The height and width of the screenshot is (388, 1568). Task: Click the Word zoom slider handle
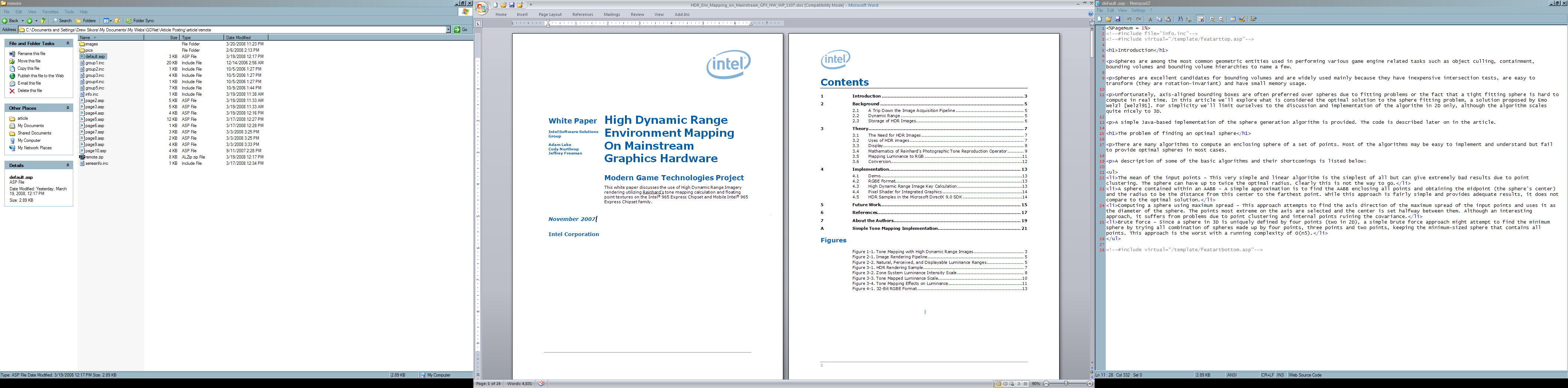1066,384
